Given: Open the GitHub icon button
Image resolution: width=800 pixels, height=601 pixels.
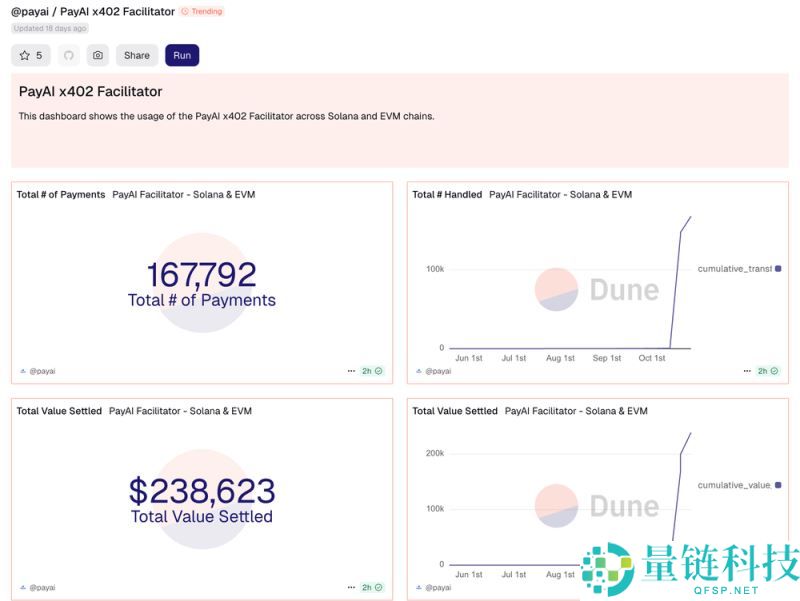Looking at the screenshot, I should pyautogui.click(x=69, y=55).
